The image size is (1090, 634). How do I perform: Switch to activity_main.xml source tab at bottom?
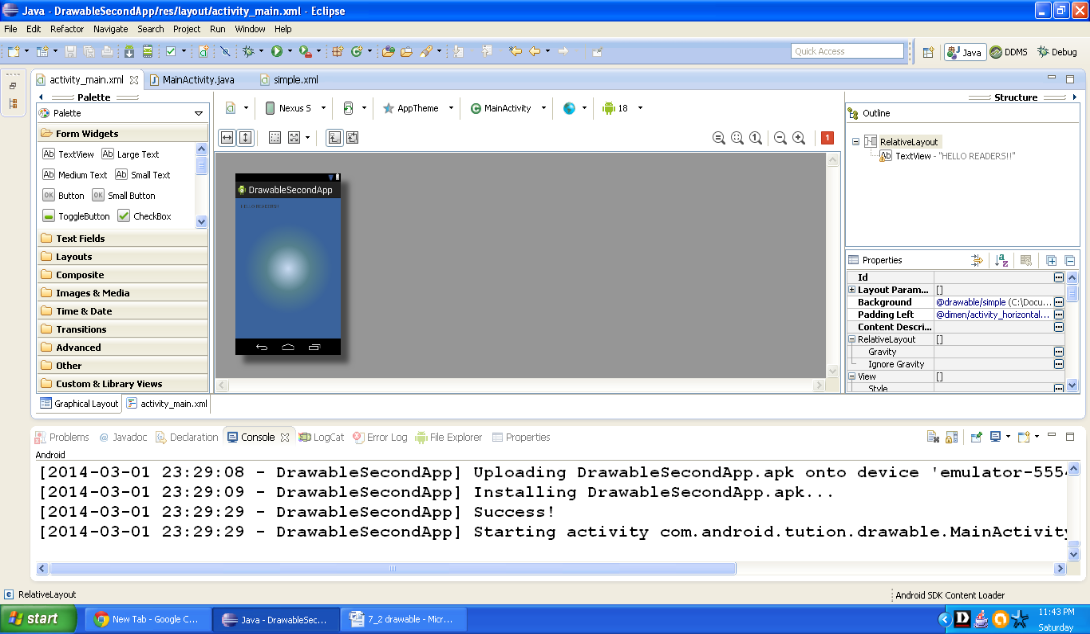[x=167, y=403]
